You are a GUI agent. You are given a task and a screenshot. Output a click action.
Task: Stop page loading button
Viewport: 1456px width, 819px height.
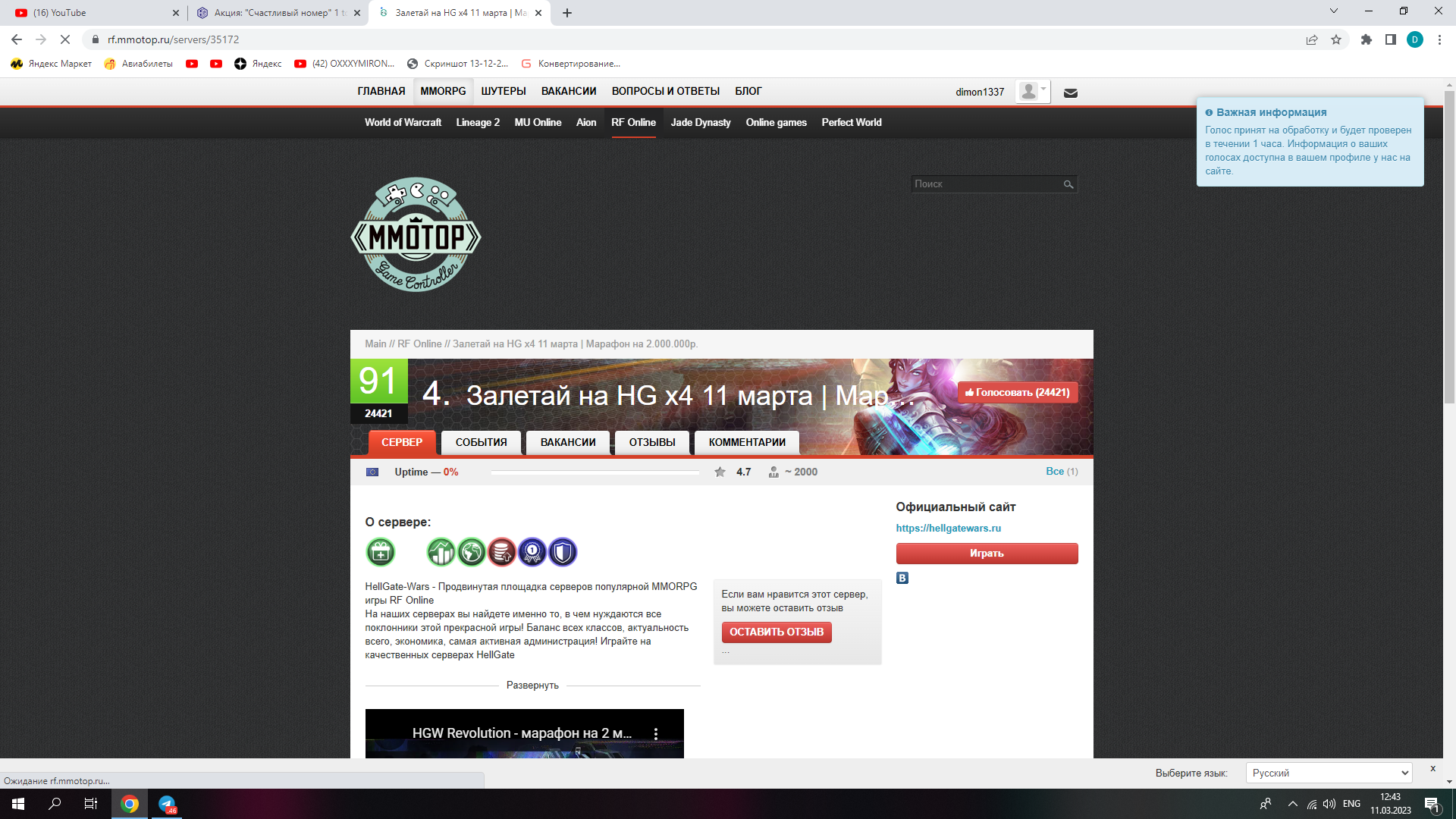click(x=65, y=39)
